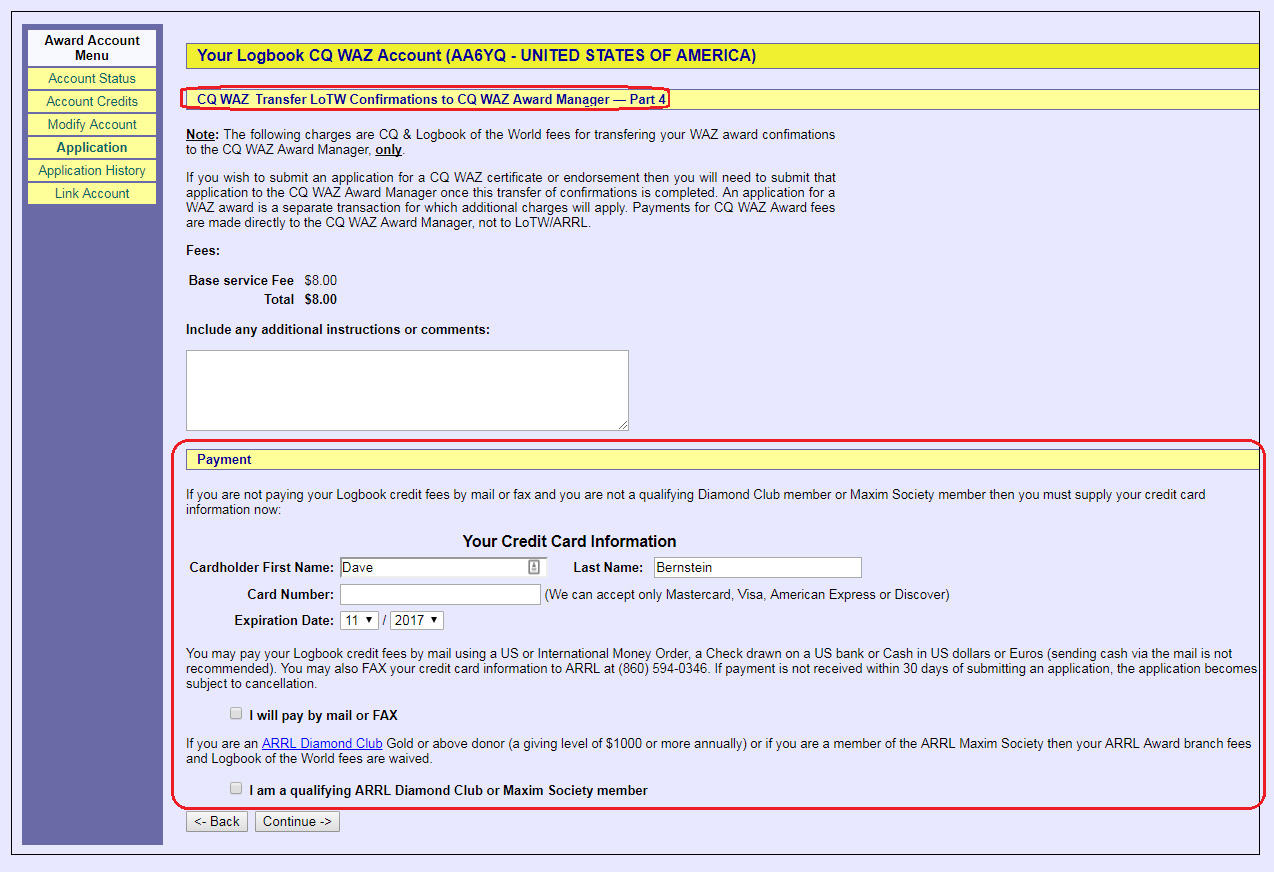
Task: Follow the ARRL Diamond Club link
Action: pos(322,743)
